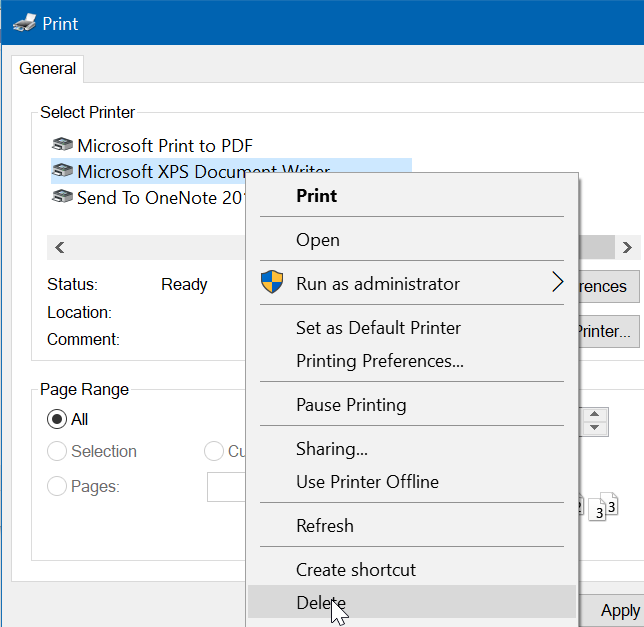Select the Pages radio button

pyautogui.click(x=58, y=486)
